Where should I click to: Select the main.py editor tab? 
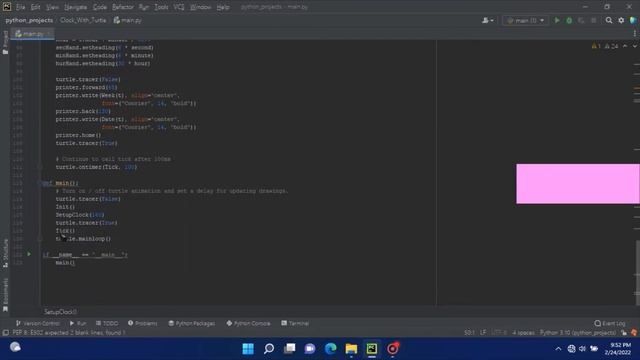[x=33, y=34]
